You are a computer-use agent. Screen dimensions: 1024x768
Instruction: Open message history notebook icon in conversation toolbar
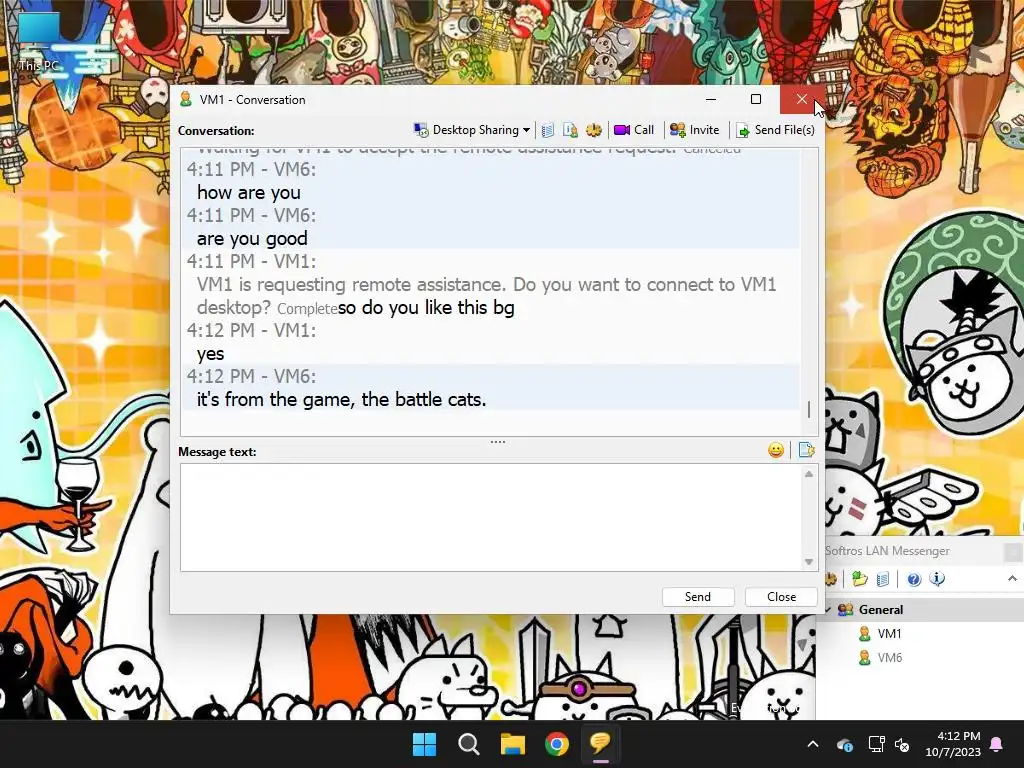coord(547,130)
